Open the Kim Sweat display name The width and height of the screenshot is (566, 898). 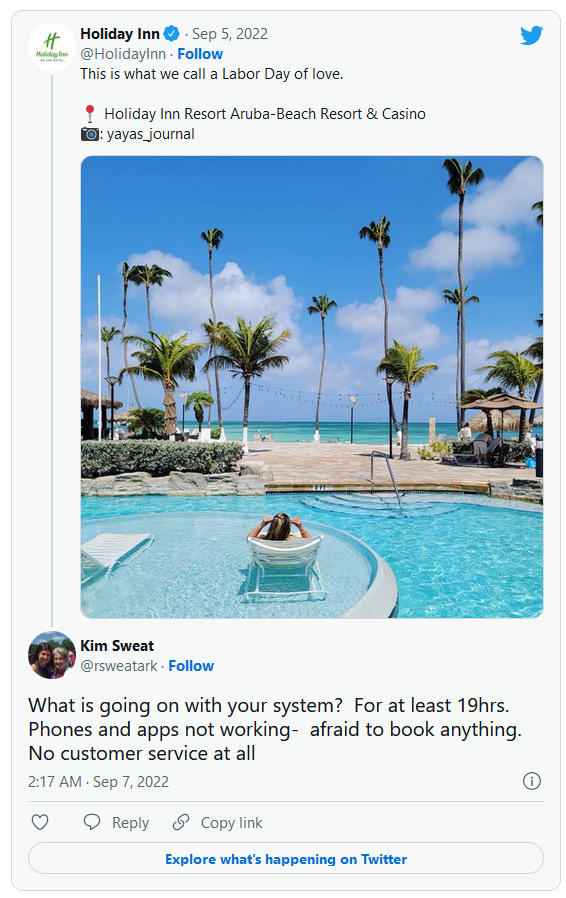pos(117,645)
